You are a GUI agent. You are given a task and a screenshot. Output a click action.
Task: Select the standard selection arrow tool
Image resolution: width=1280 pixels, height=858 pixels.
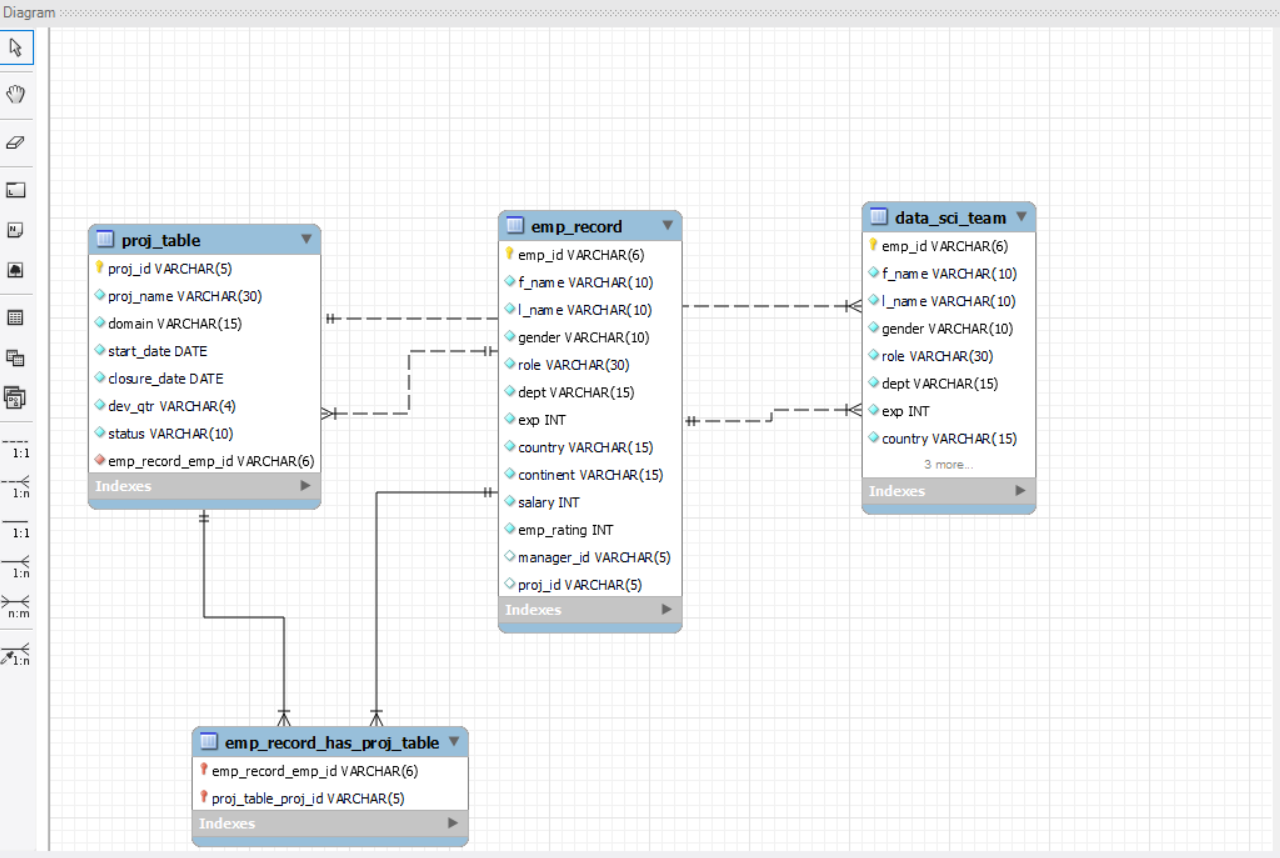(x=17, y=46)
